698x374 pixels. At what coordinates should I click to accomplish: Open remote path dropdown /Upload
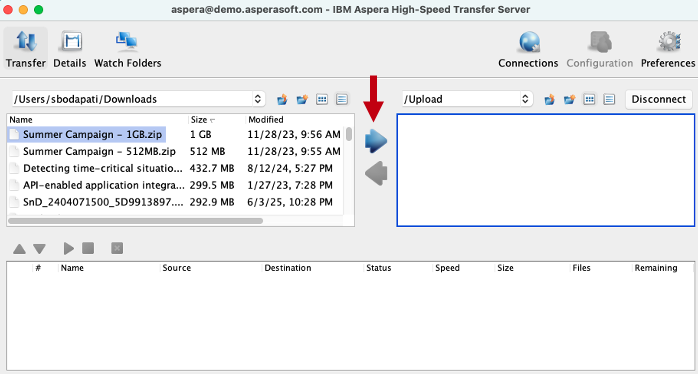467,99
